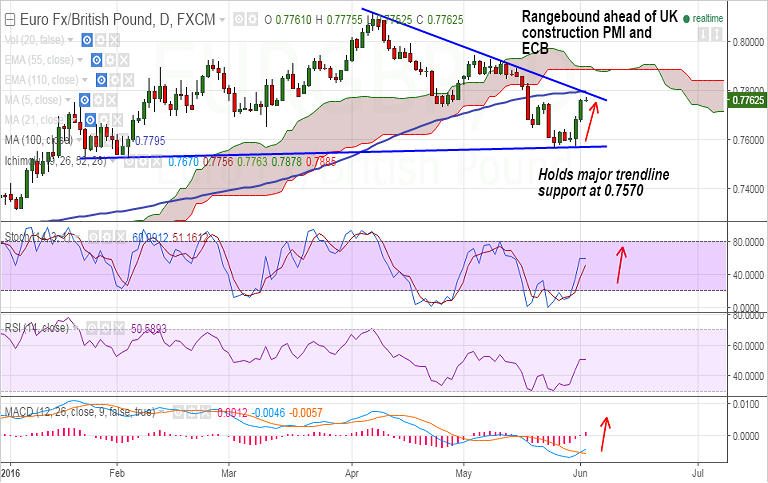This screenshot has height=483, width=768.
Task: Remove the Vol (20, false) indicator
Action: [x=114, y=40]
